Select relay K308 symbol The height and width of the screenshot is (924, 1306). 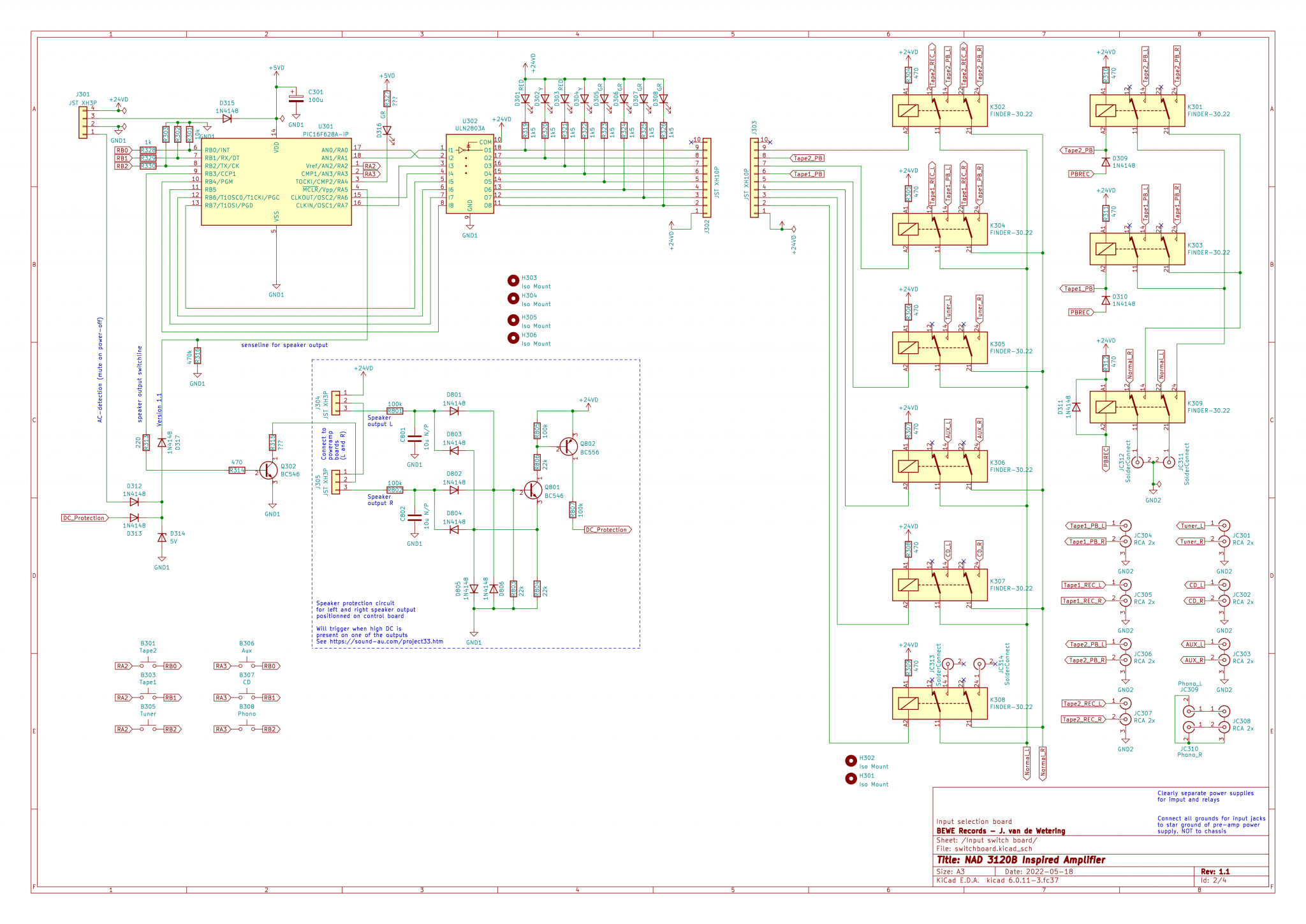939,703
